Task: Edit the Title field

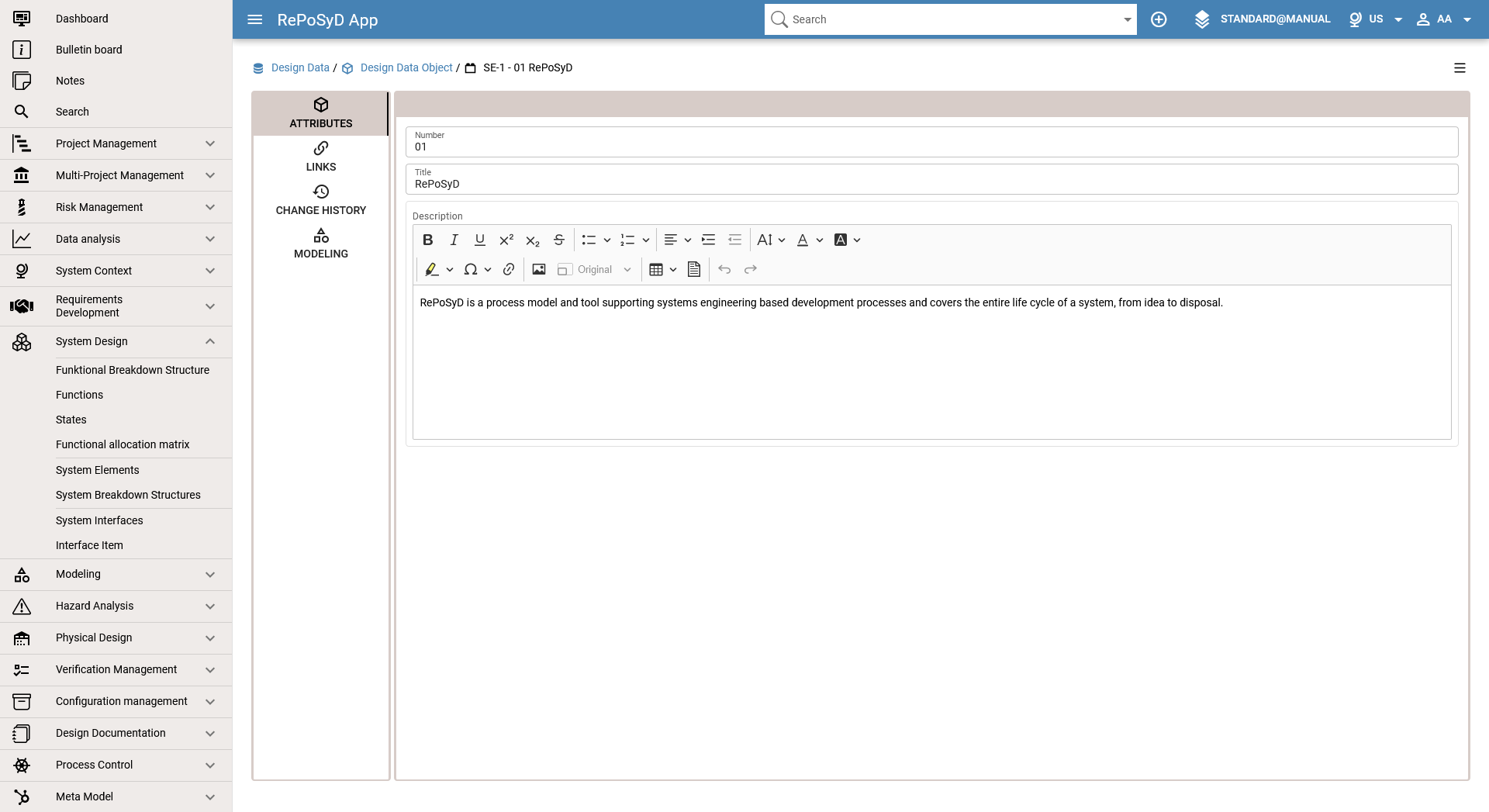Action: click(931, 179)
